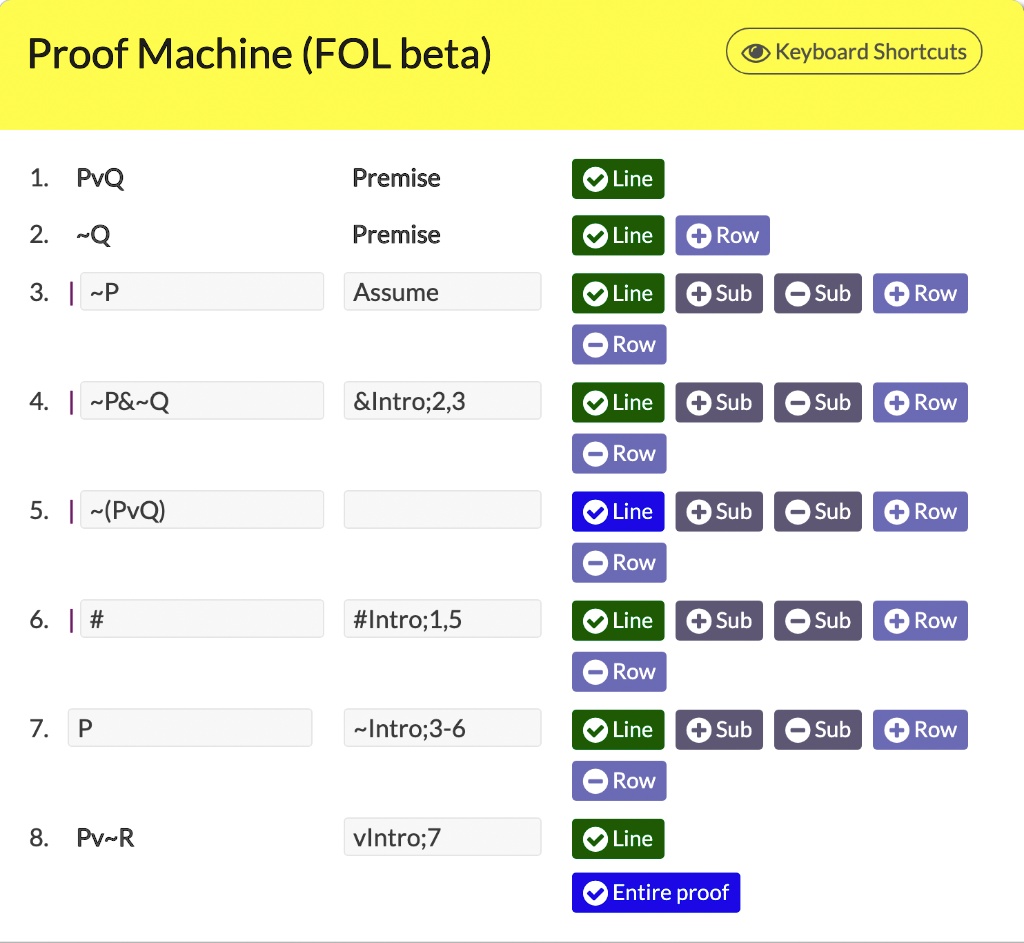This screenshot has width=1024, height=943.
Task: Edit the formula field containing ~P&~Q
Action: pos(202,402)
